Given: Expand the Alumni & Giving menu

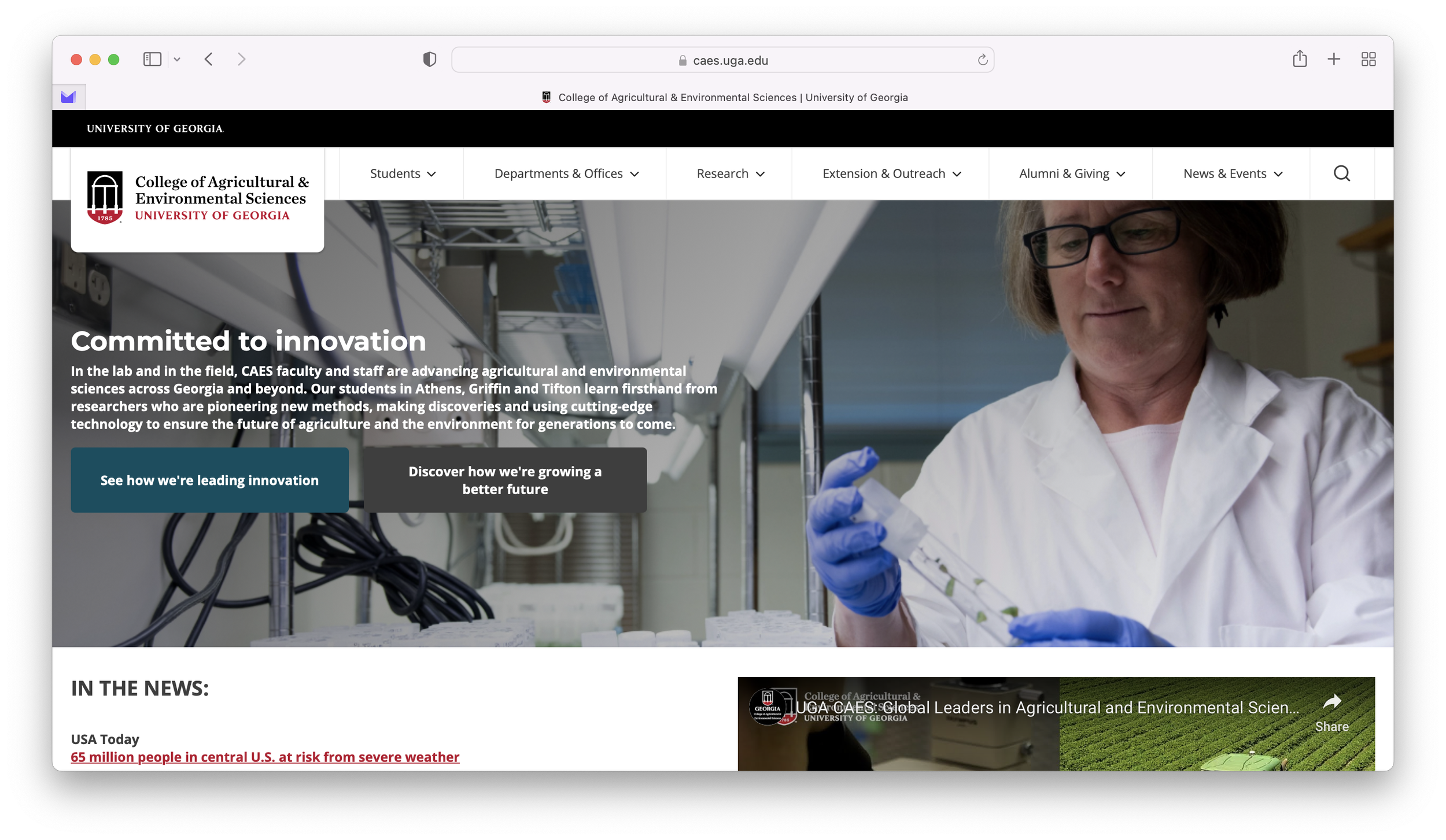Looking at the screenshot, I should coord(1072,174).
